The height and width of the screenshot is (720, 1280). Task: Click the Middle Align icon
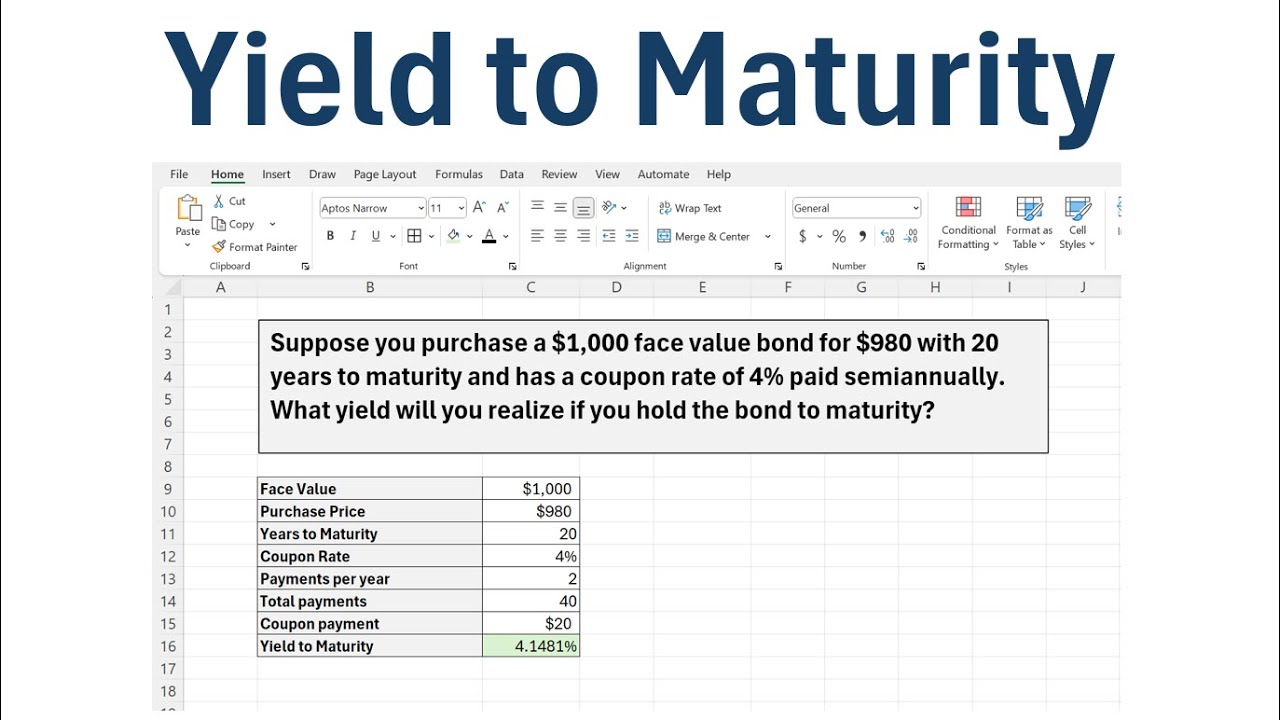pyautogui.click(x=560, y=208)
